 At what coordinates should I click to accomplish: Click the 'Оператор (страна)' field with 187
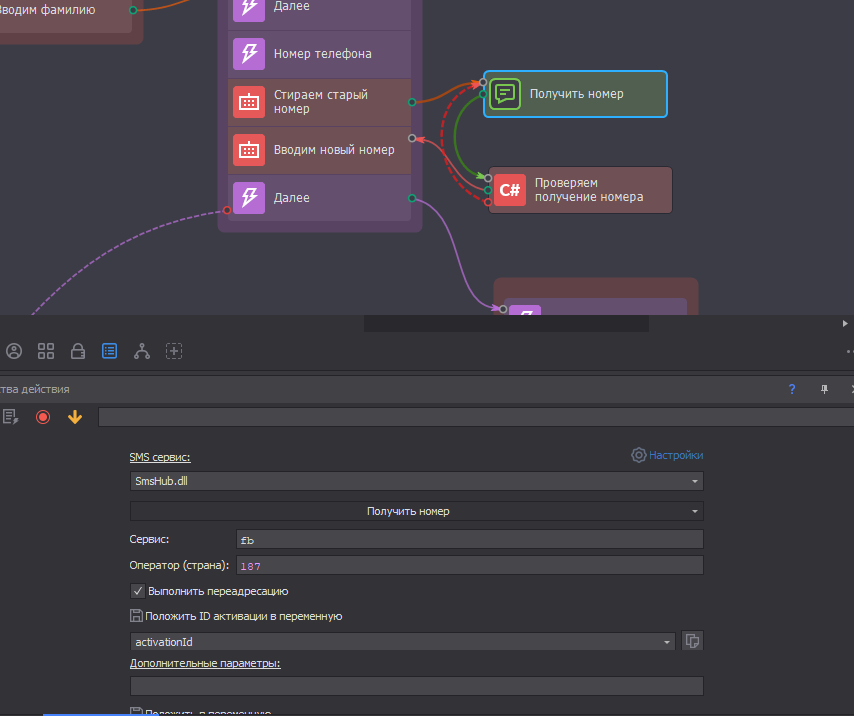click(469, 565)
